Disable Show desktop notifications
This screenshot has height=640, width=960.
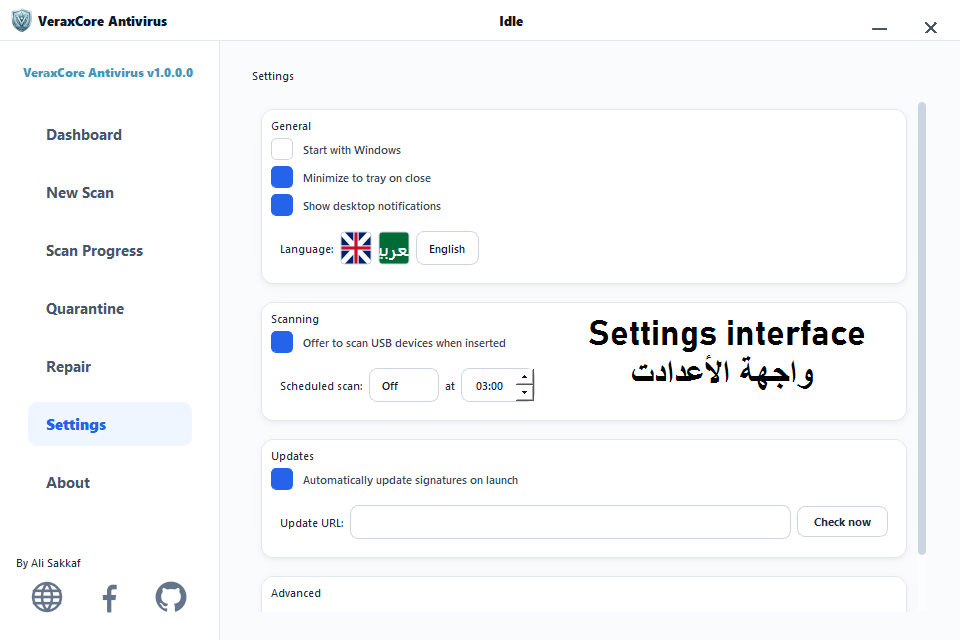pos(282,205)
